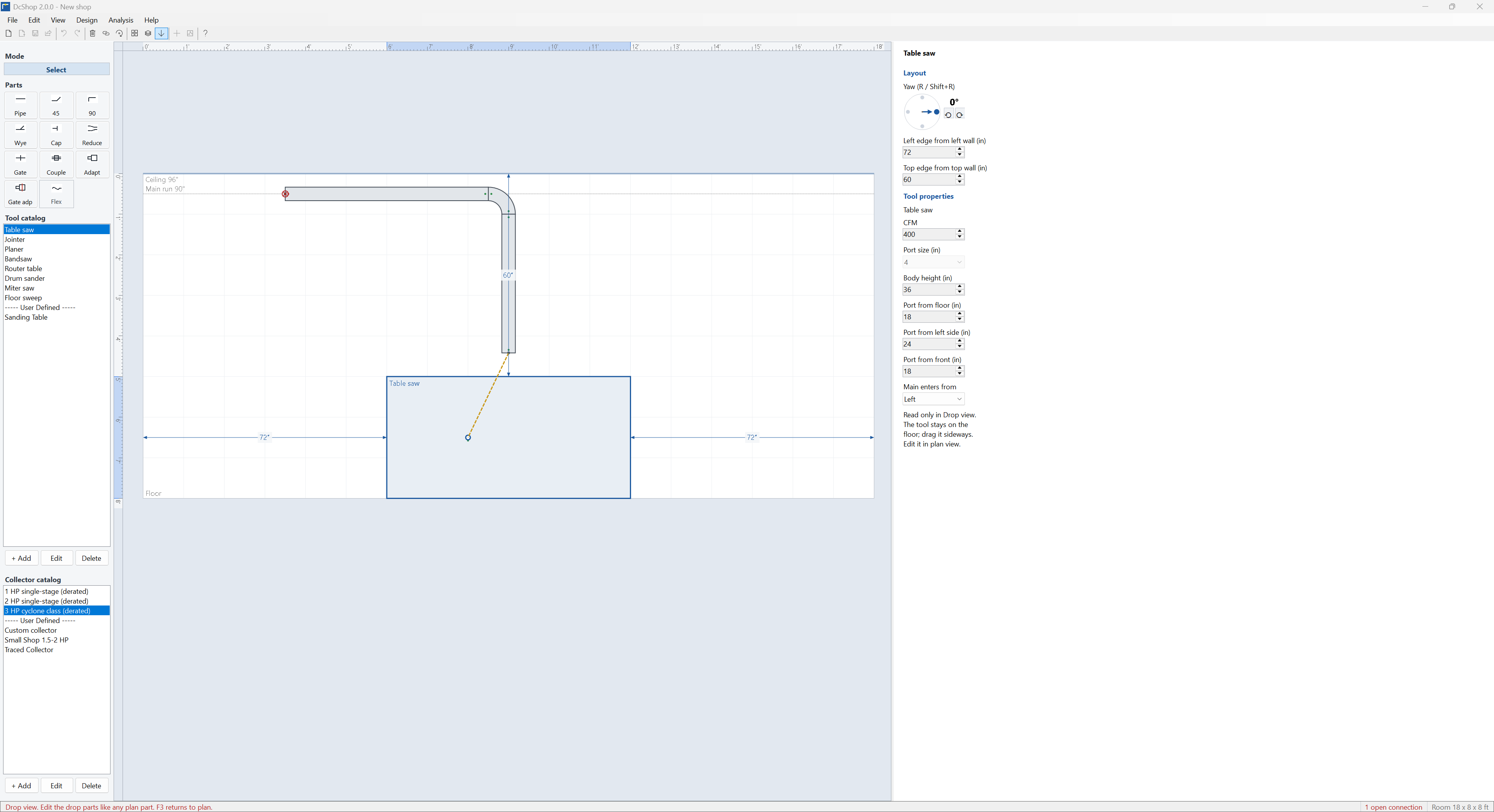
Task: Decrease Port from left side spinner
Action: coord(960,347)
